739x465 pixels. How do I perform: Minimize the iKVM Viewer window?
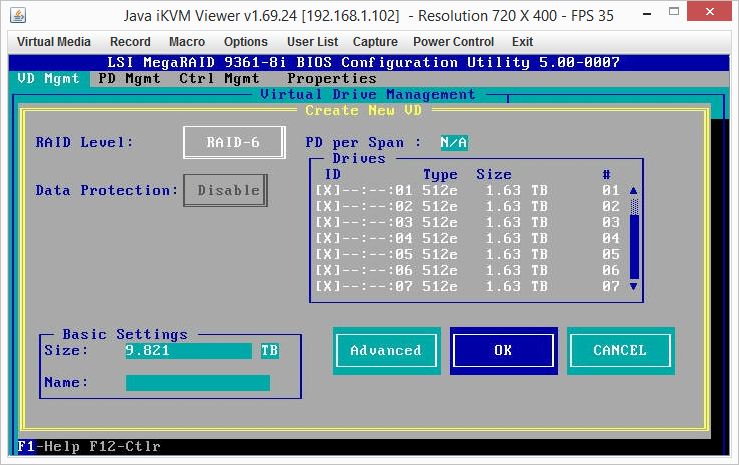pos(647,14)
